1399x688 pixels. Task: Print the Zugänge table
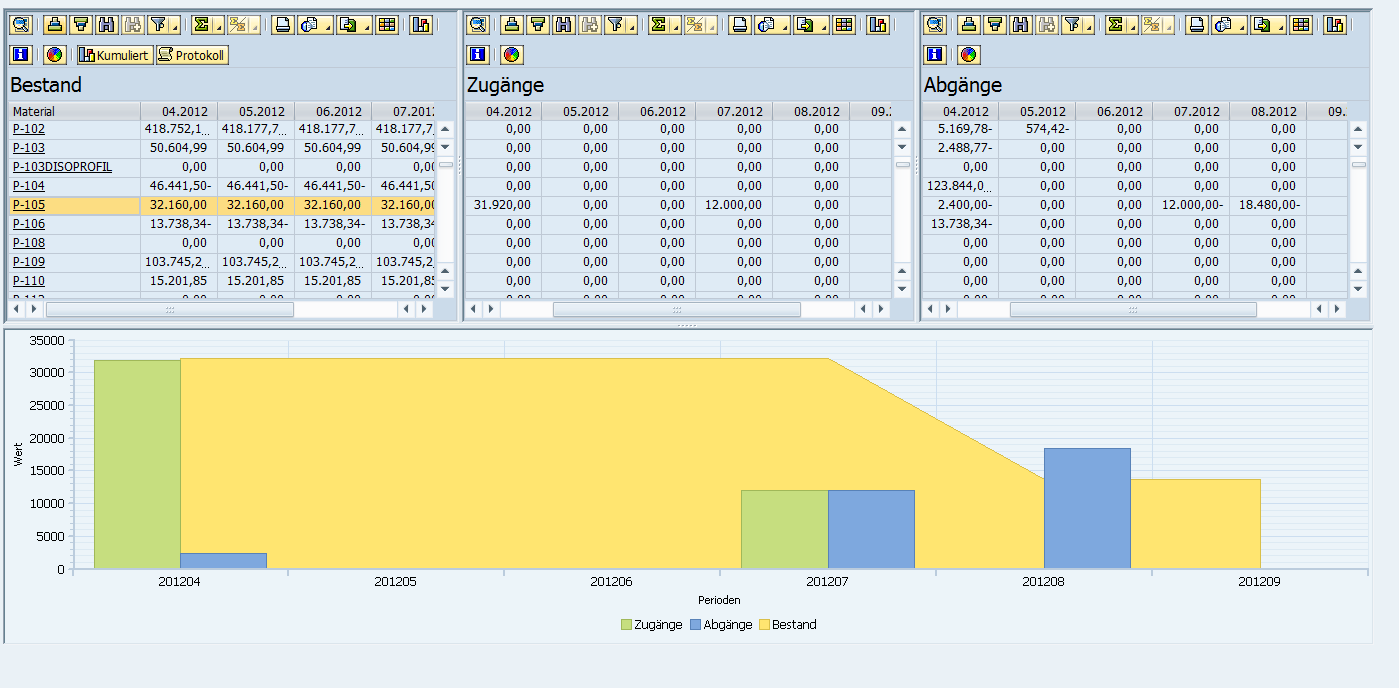click(738, 25)
